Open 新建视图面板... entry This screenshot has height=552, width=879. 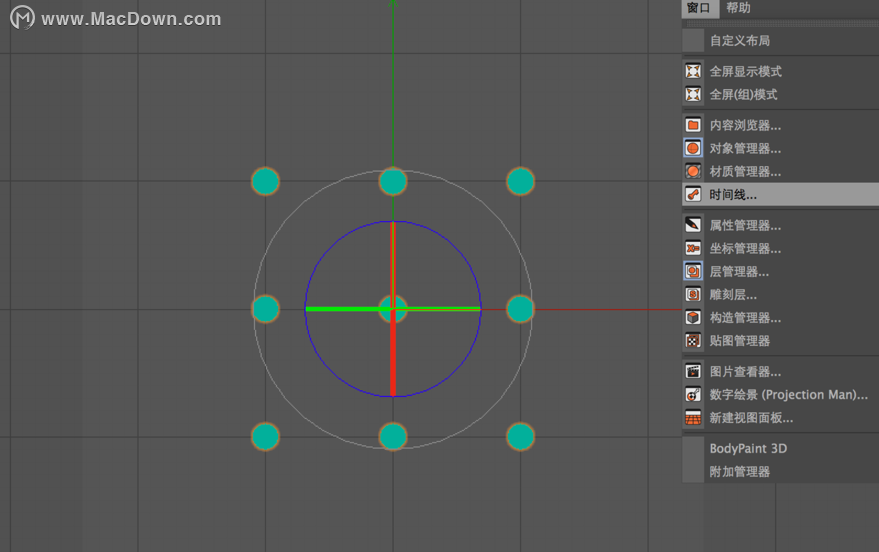(751, 418)
